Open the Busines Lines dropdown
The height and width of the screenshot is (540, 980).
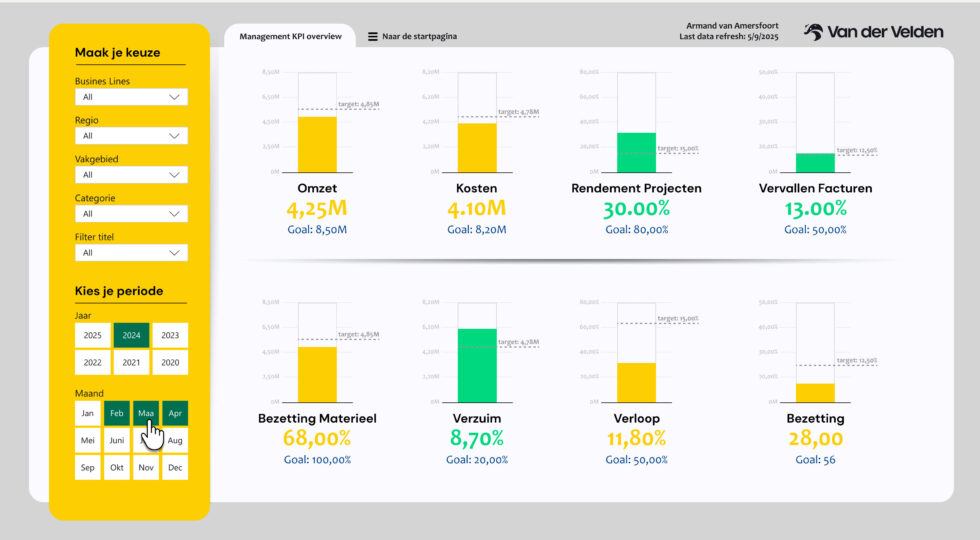click(131, 97)
